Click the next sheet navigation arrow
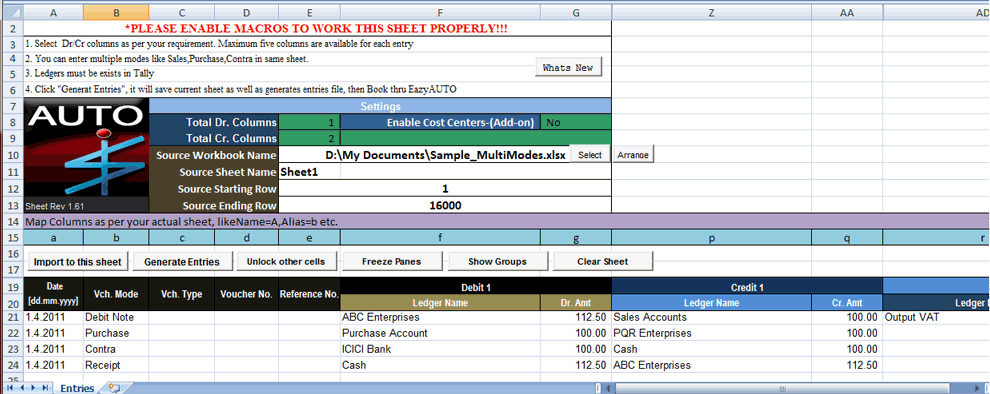Image resolution: width=990 pixels, height=394 pixels. tap(33, 388)
